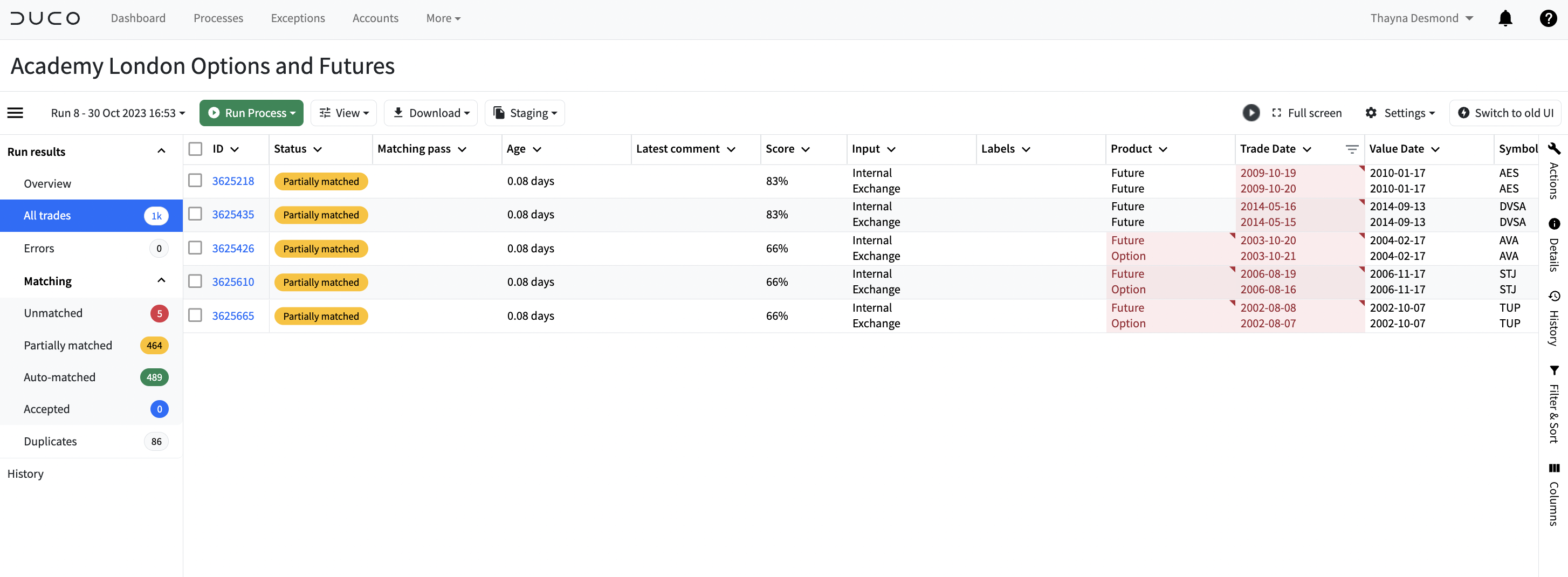Go to Dashboard
This screenshot has height=577, width=1568.
point(138,18)
